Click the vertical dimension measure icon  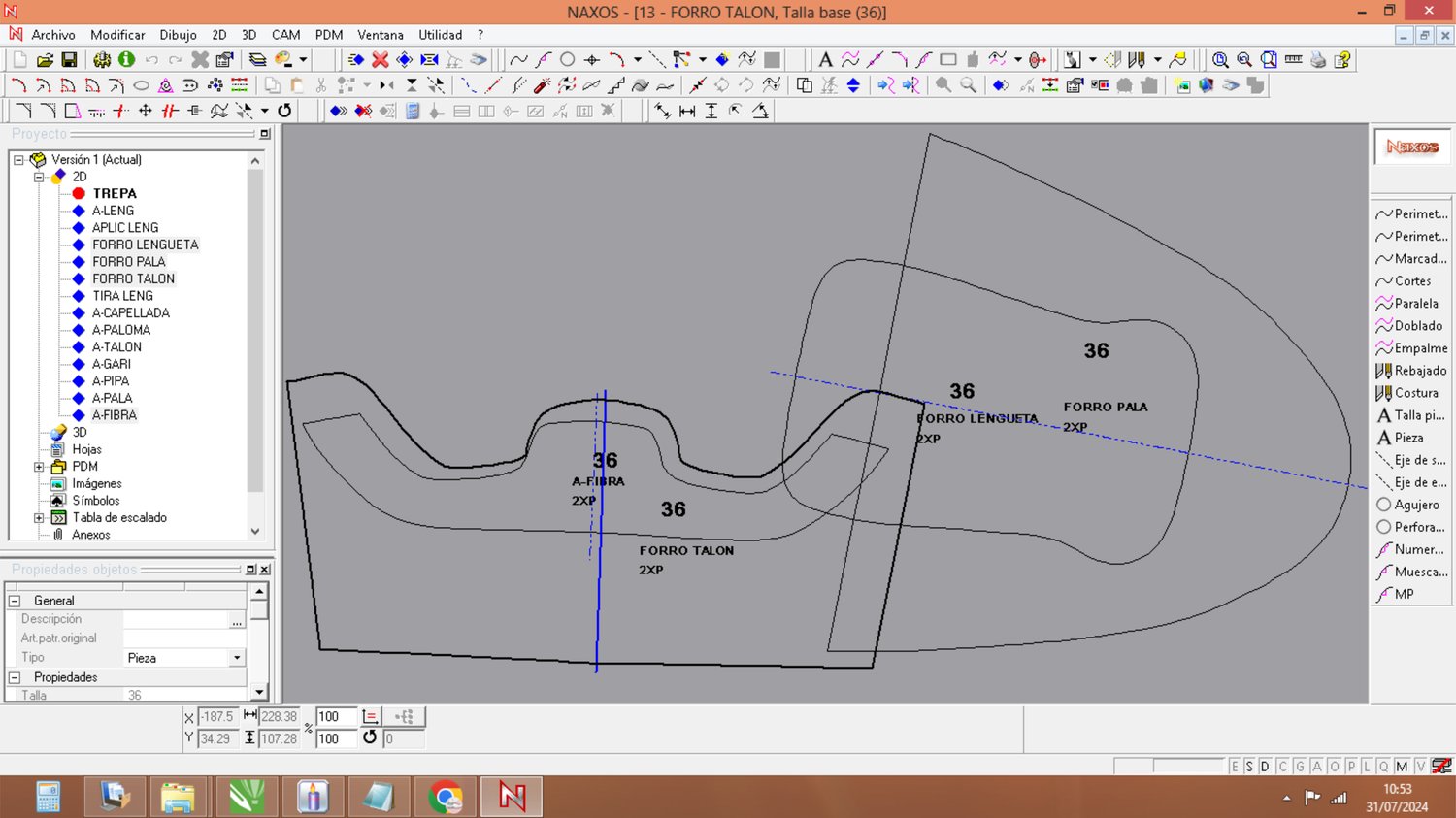[711, 111]
